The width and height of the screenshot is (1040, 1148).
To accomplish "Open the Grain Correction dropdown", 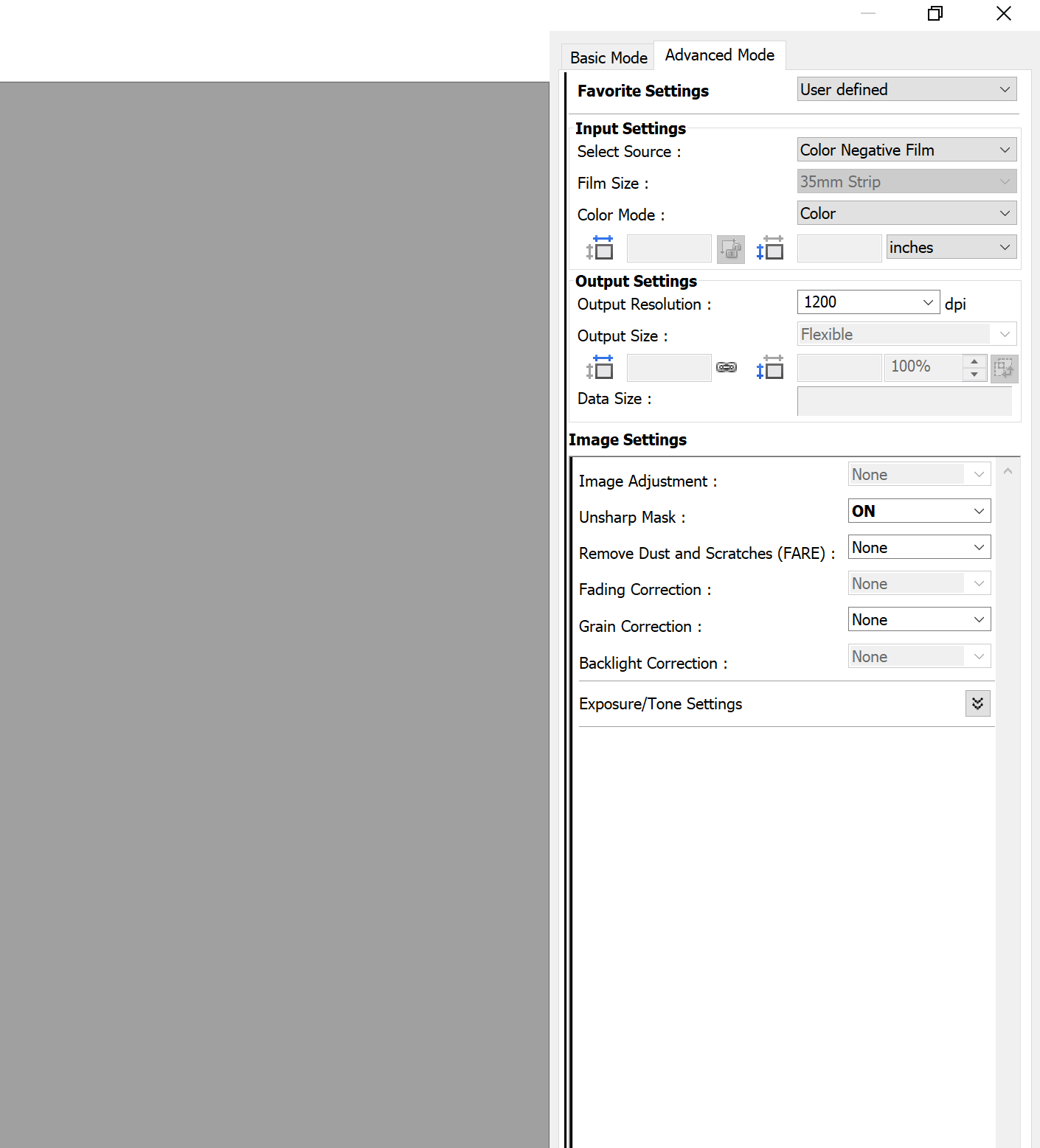I will [x=919, y=619].
